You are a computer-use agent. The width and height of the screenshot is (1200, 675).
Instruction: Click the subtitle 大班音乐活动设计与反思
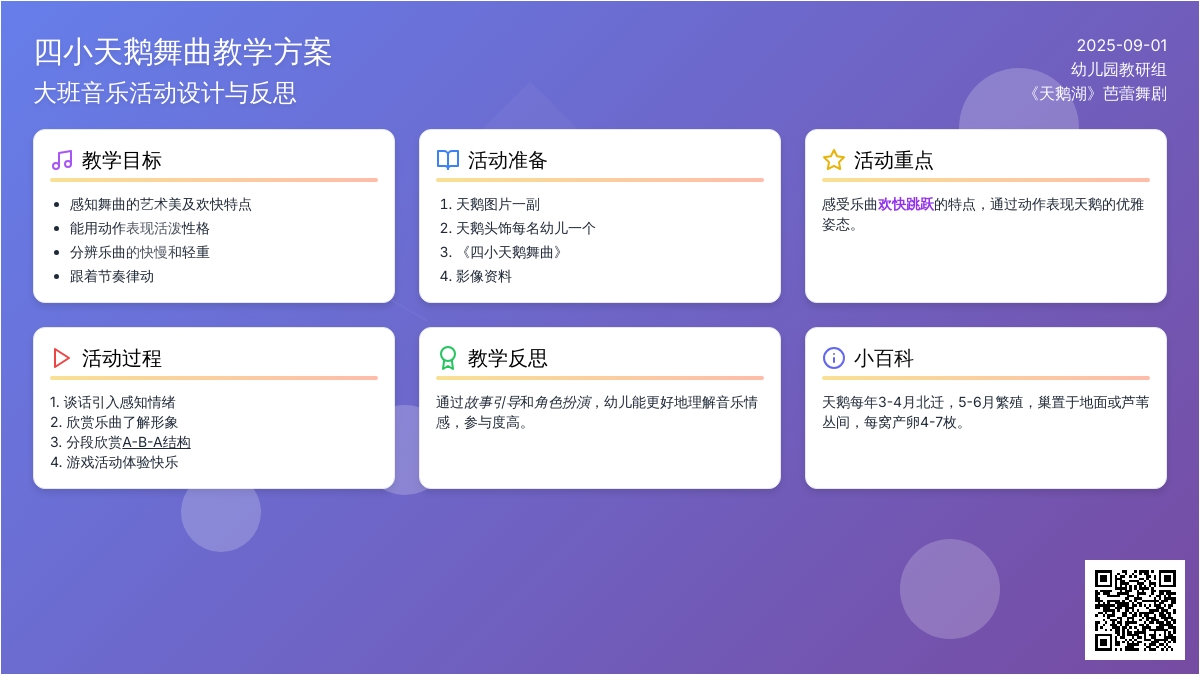coord(165,93)
